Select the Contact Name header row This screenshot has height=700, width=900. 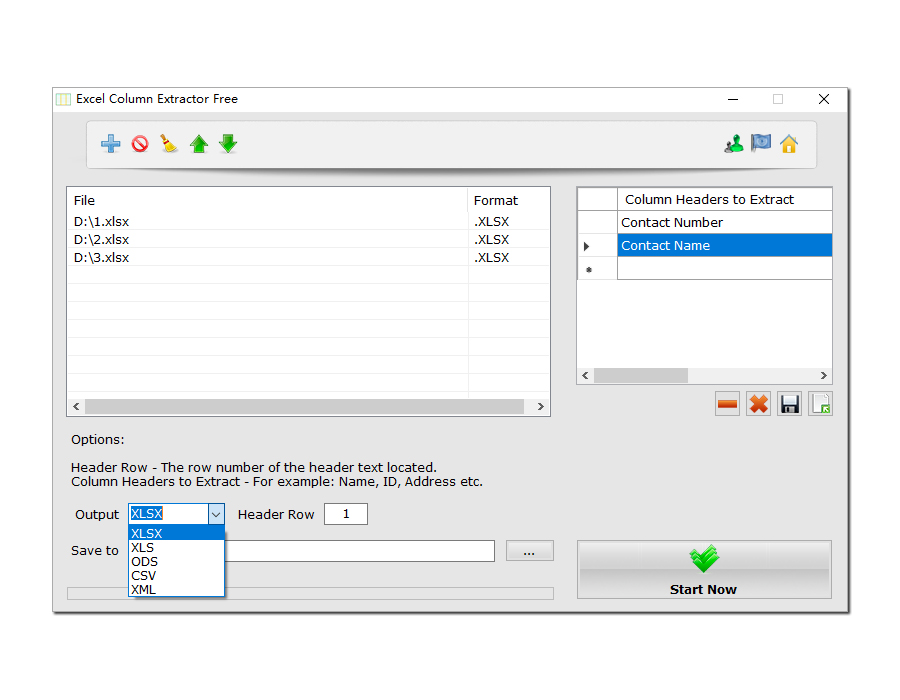tap(724, 246)
